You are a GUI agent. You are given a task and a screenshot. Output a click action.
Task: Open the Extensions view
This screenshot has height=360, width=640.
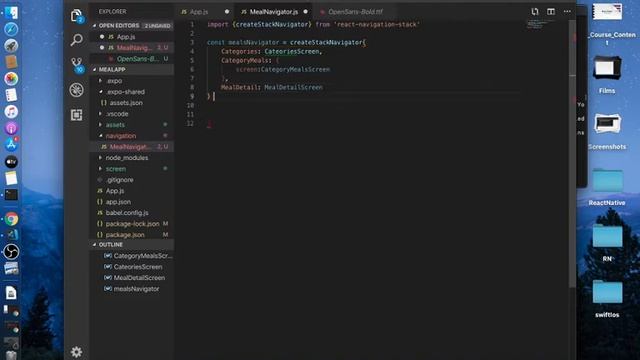coord(76,115)
